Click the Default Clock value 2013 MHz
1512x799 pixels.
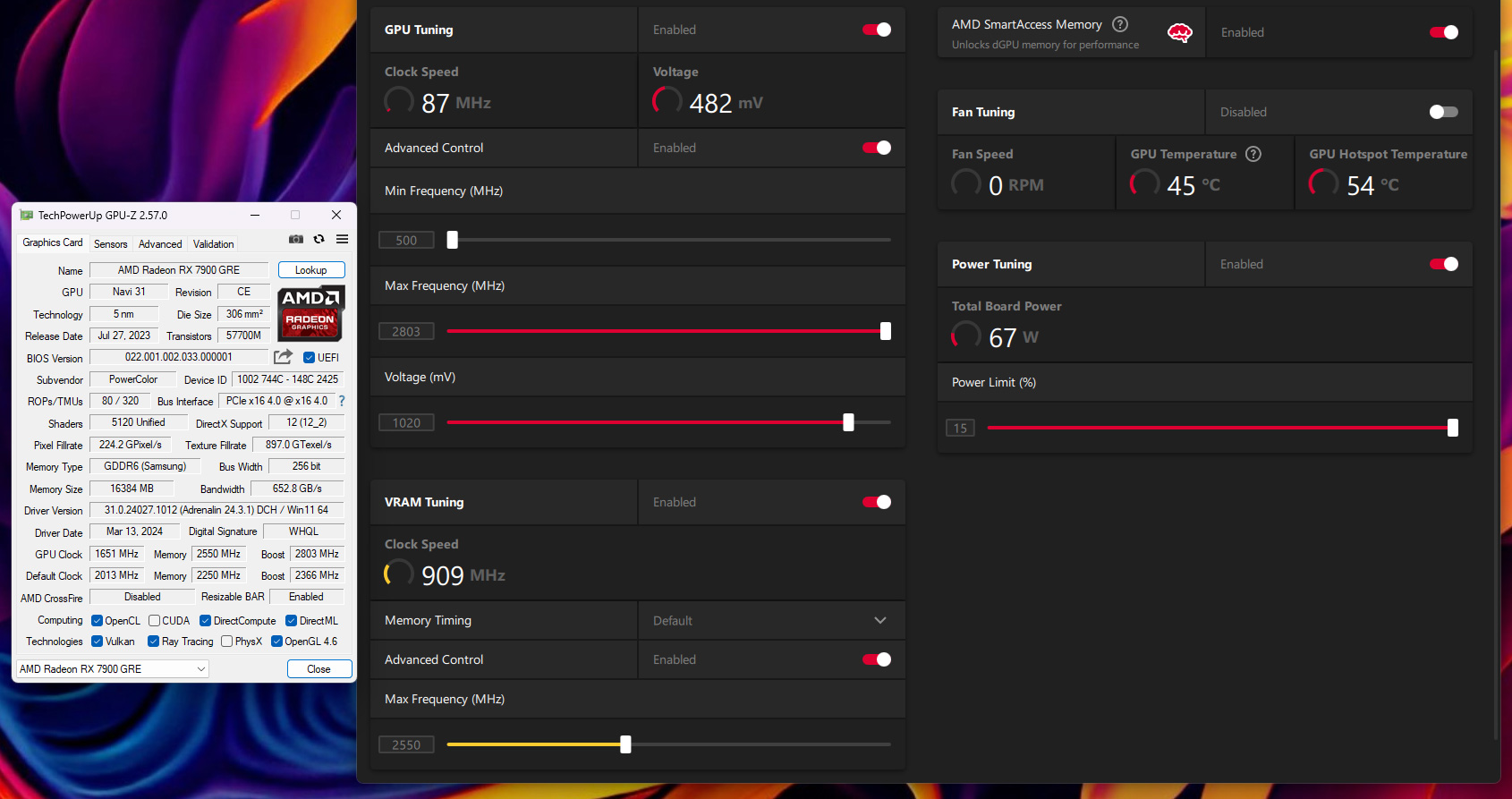[117, 575]
